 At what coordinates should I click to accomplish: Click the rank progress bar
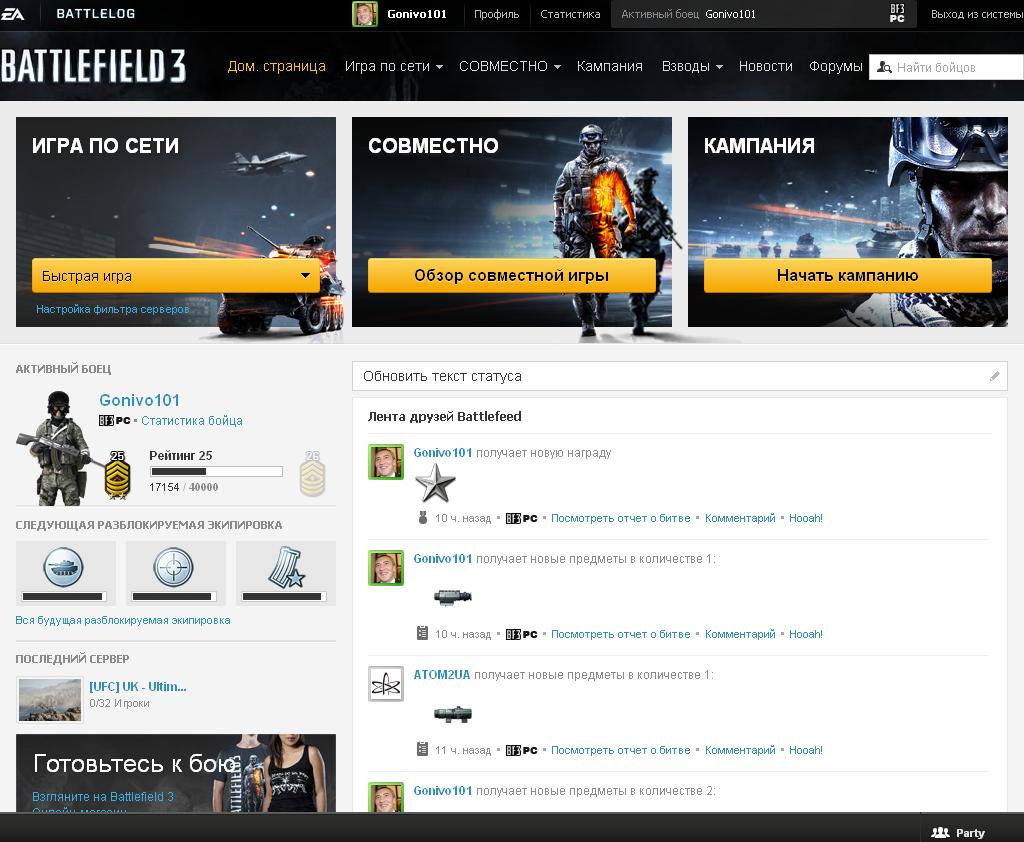pos(215,471)
